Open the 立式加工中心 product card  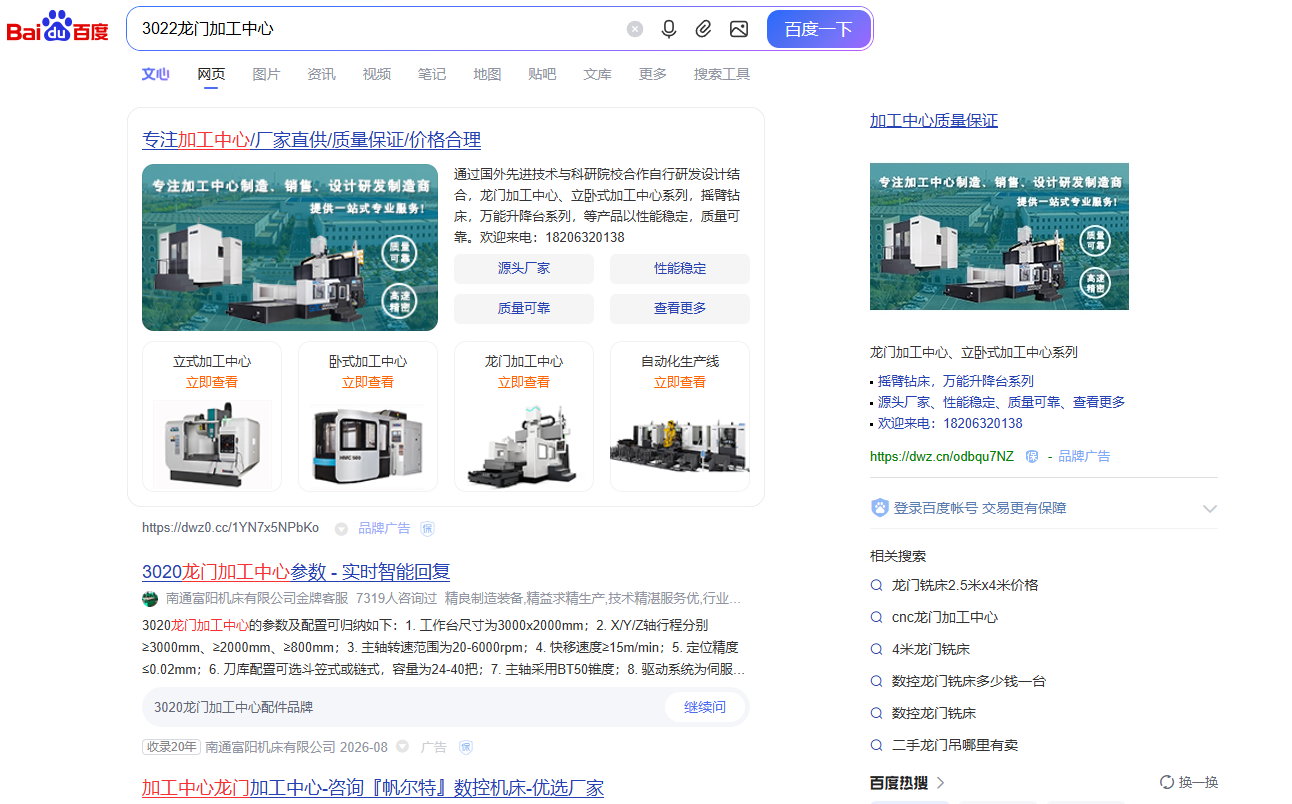(212, 416)
